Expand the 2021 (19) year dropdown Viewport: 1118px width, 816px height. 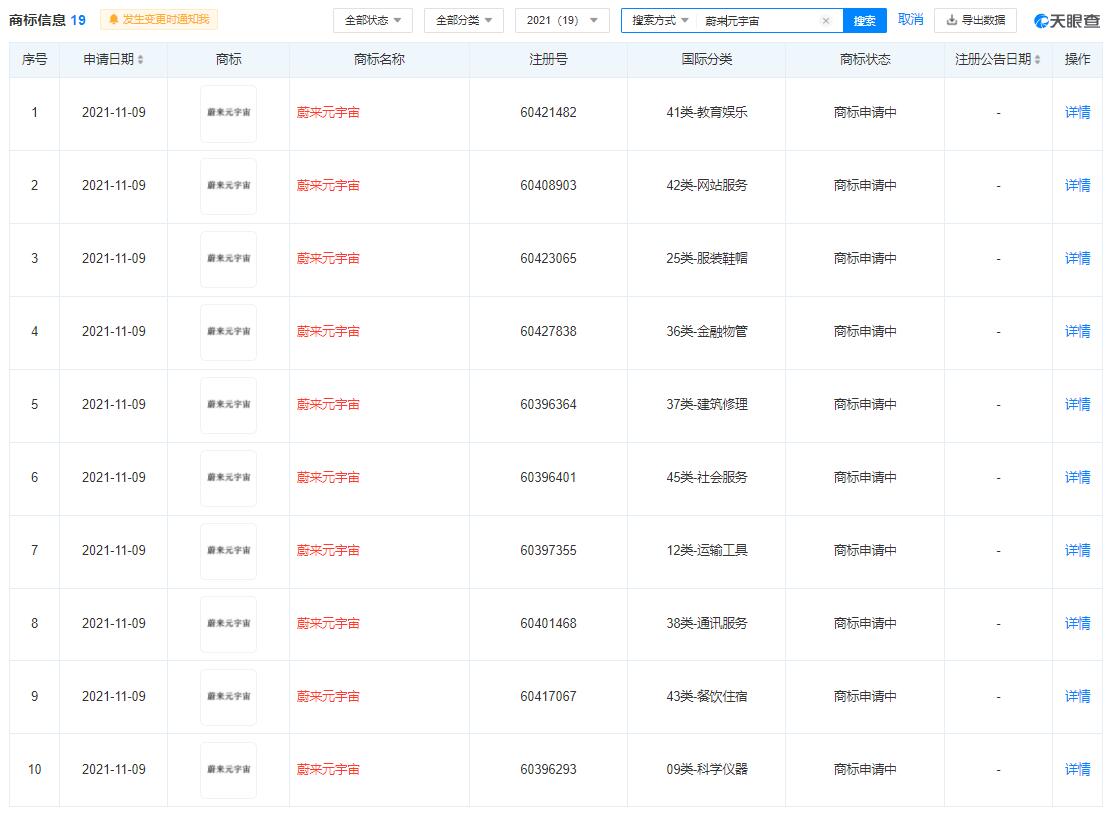point(560,19)
